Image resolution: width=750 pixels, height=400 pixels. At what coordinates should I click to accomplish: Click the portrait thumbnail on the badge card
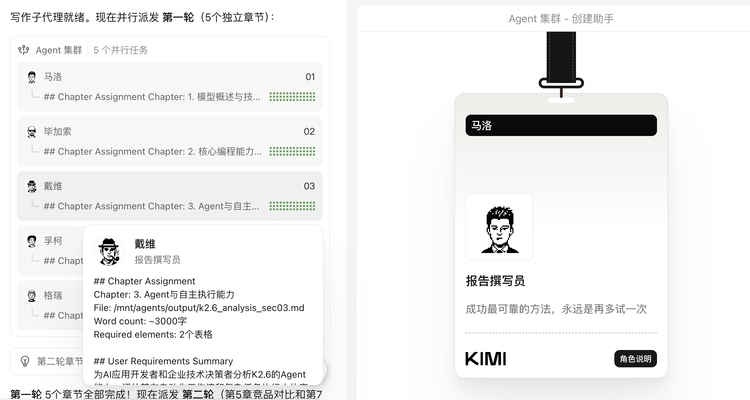(x=499, y=227)
